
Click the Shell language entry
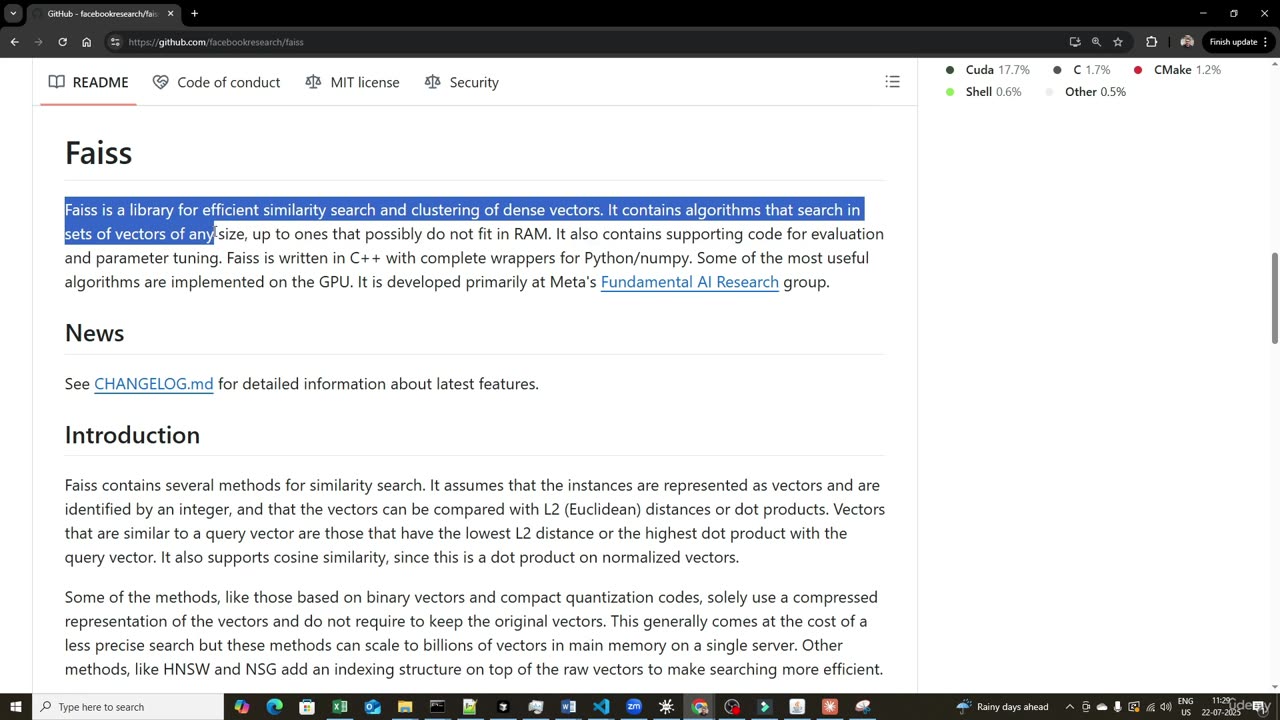(983, 92)
